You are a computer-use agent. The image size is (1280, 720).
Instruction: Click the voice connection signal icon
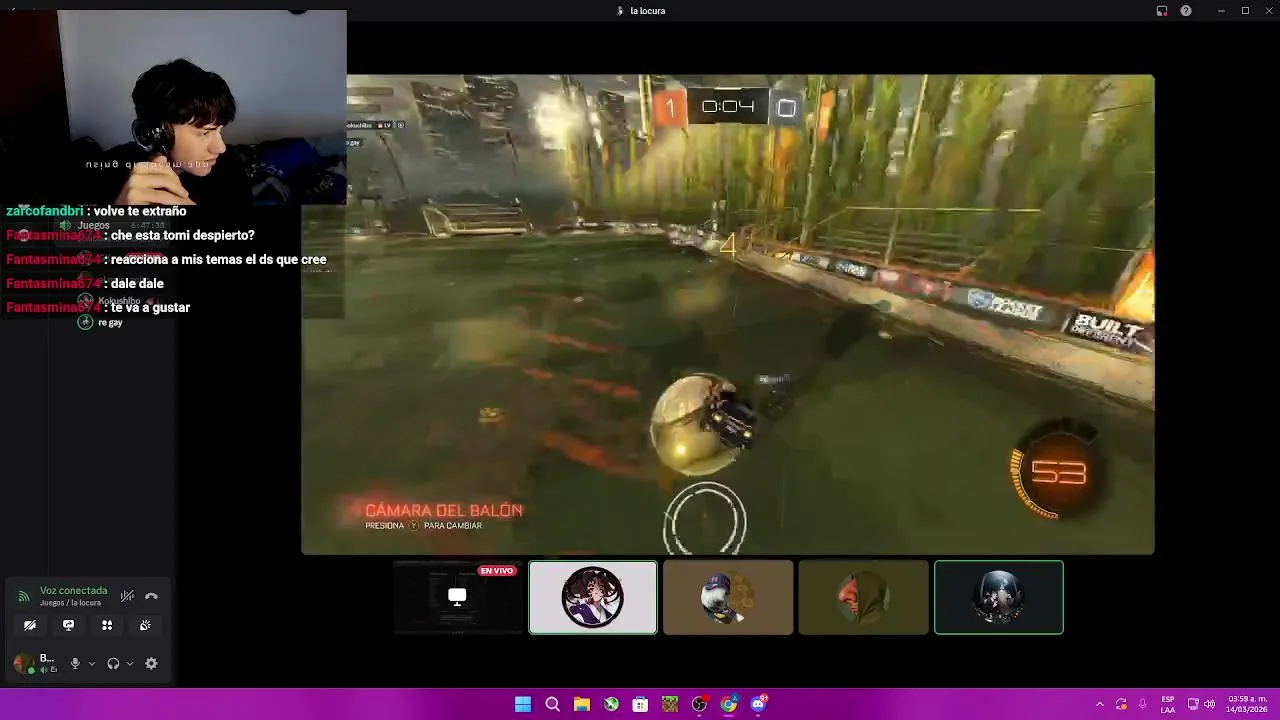[23, 597]
